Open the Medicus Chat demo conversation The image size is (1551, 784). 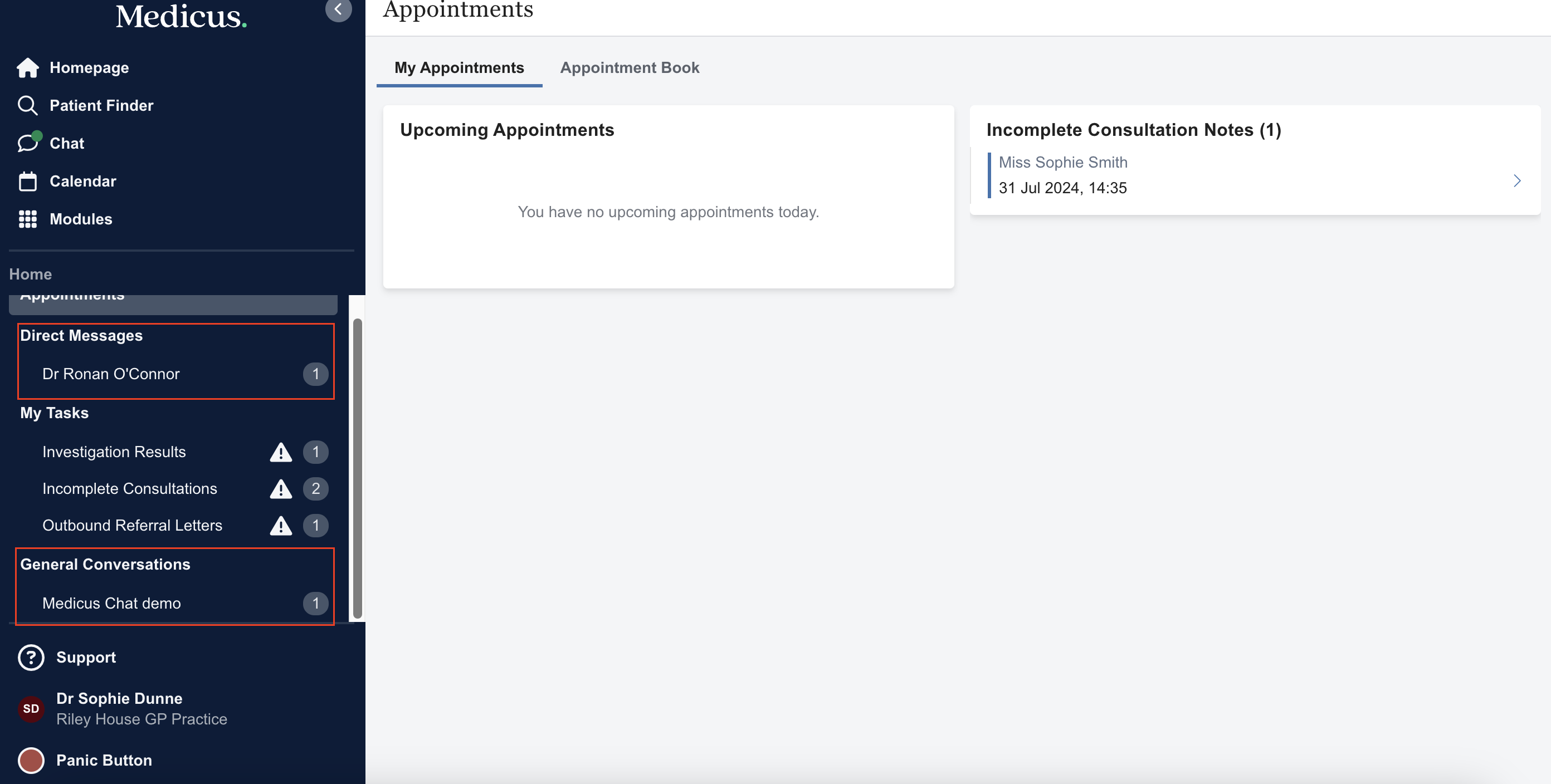click(x=112, y=603)
